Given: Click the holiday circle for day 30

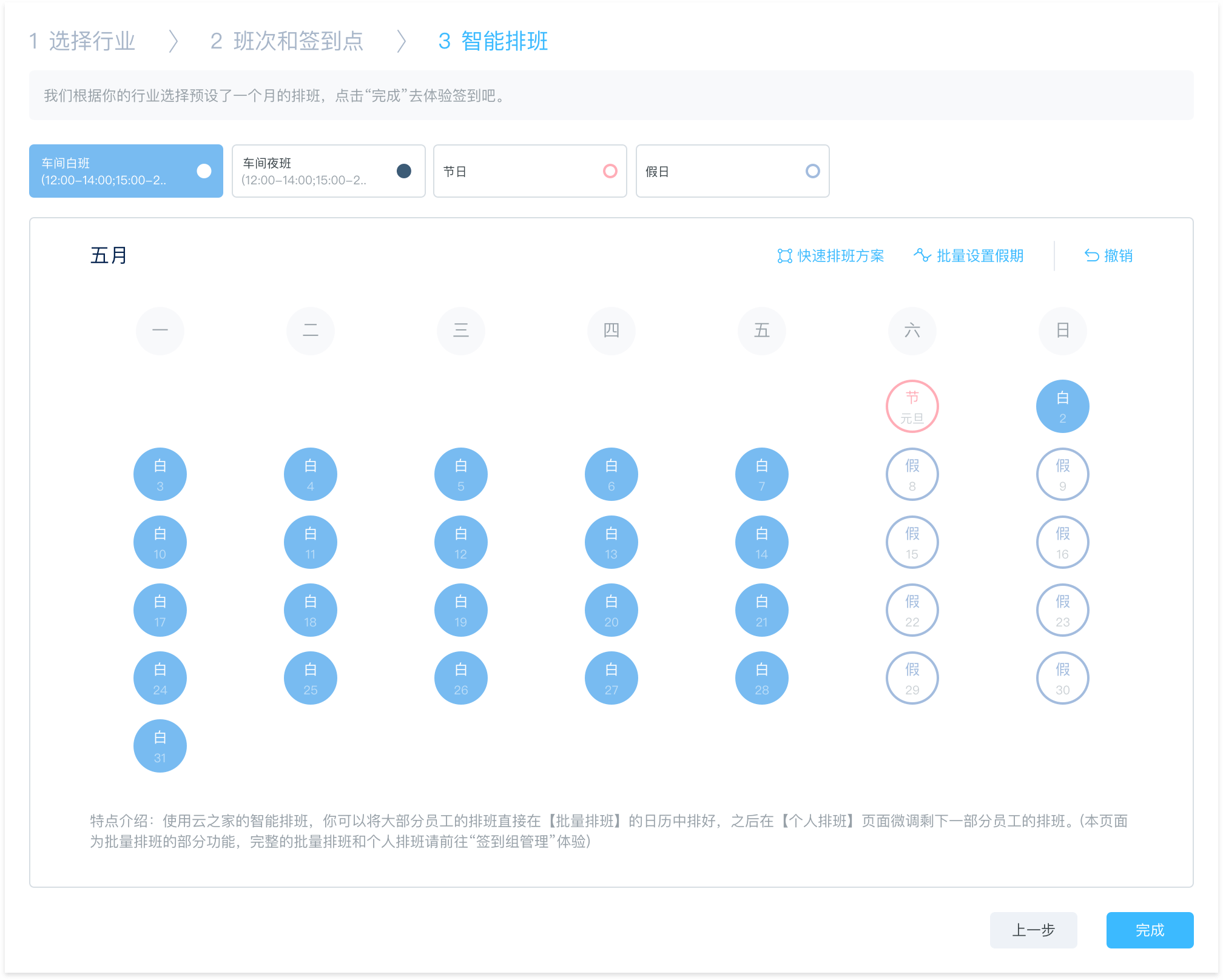Looking at the screenshot, I should tap(1062, 678).
